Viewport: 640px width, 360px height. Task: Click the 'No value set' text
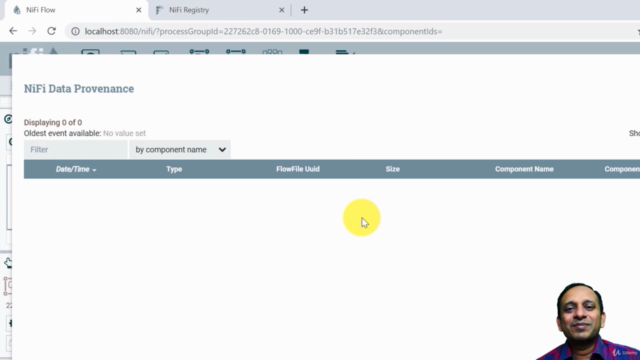pos(124,133)
